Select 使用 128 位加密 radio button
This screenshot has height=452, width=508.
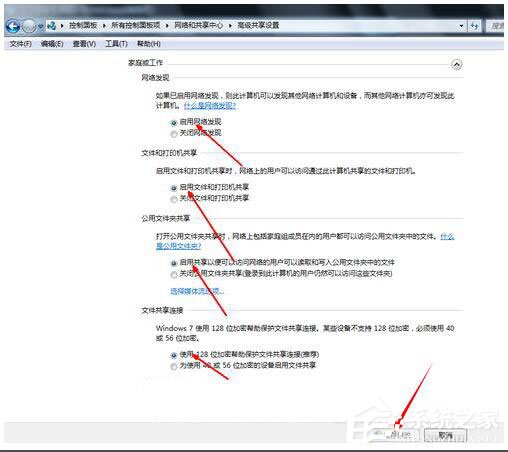point(173,355)
